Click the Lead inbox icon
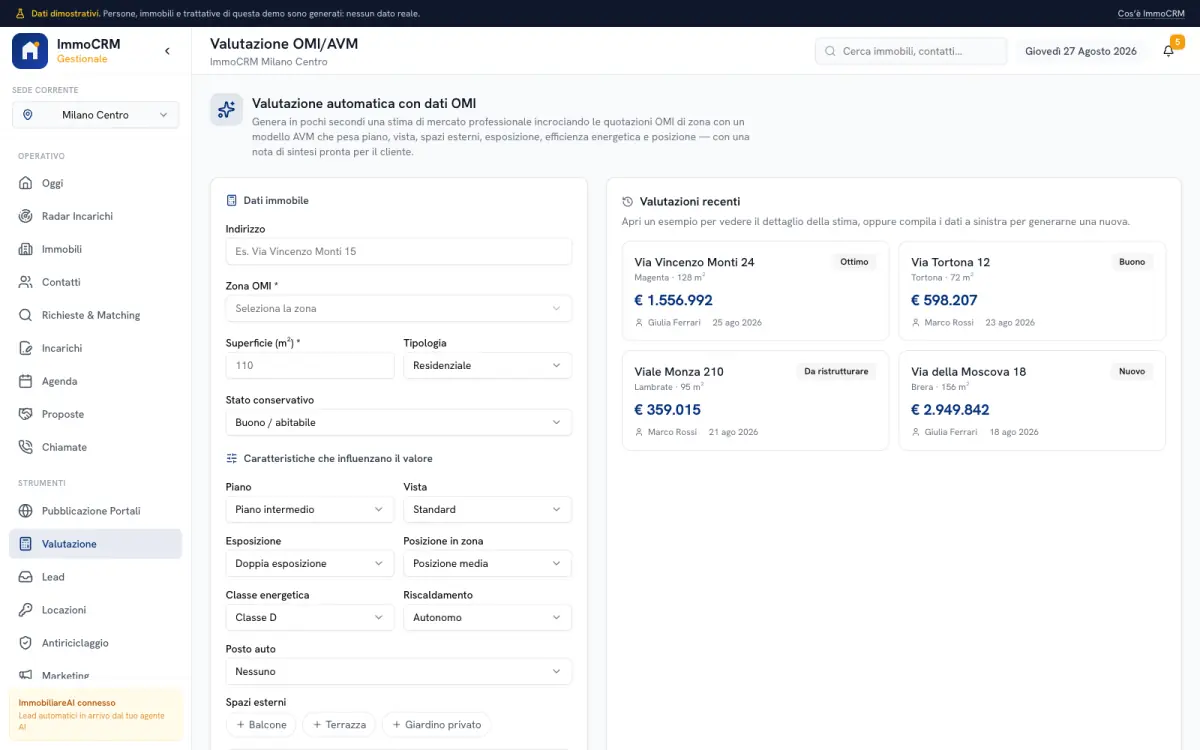The width and height of the screenshot is (1200, 750). click(26, 577)
